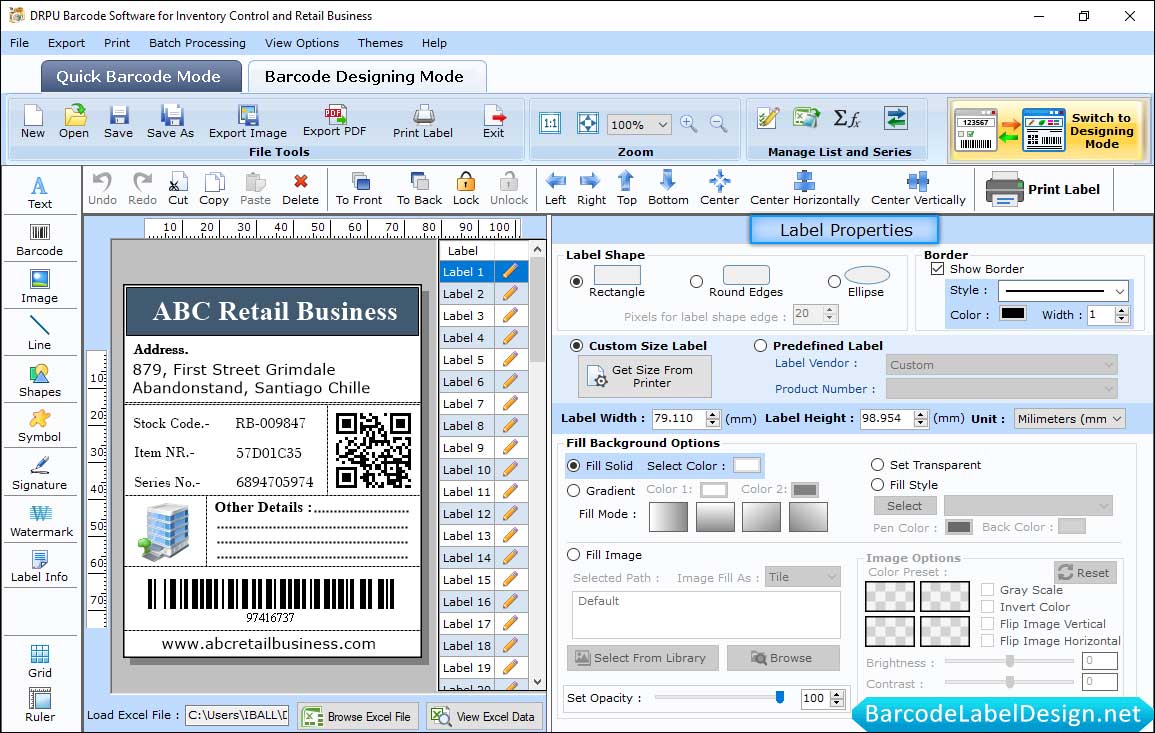Switch to Barcode Designing Mode tab

pos(367,77)
